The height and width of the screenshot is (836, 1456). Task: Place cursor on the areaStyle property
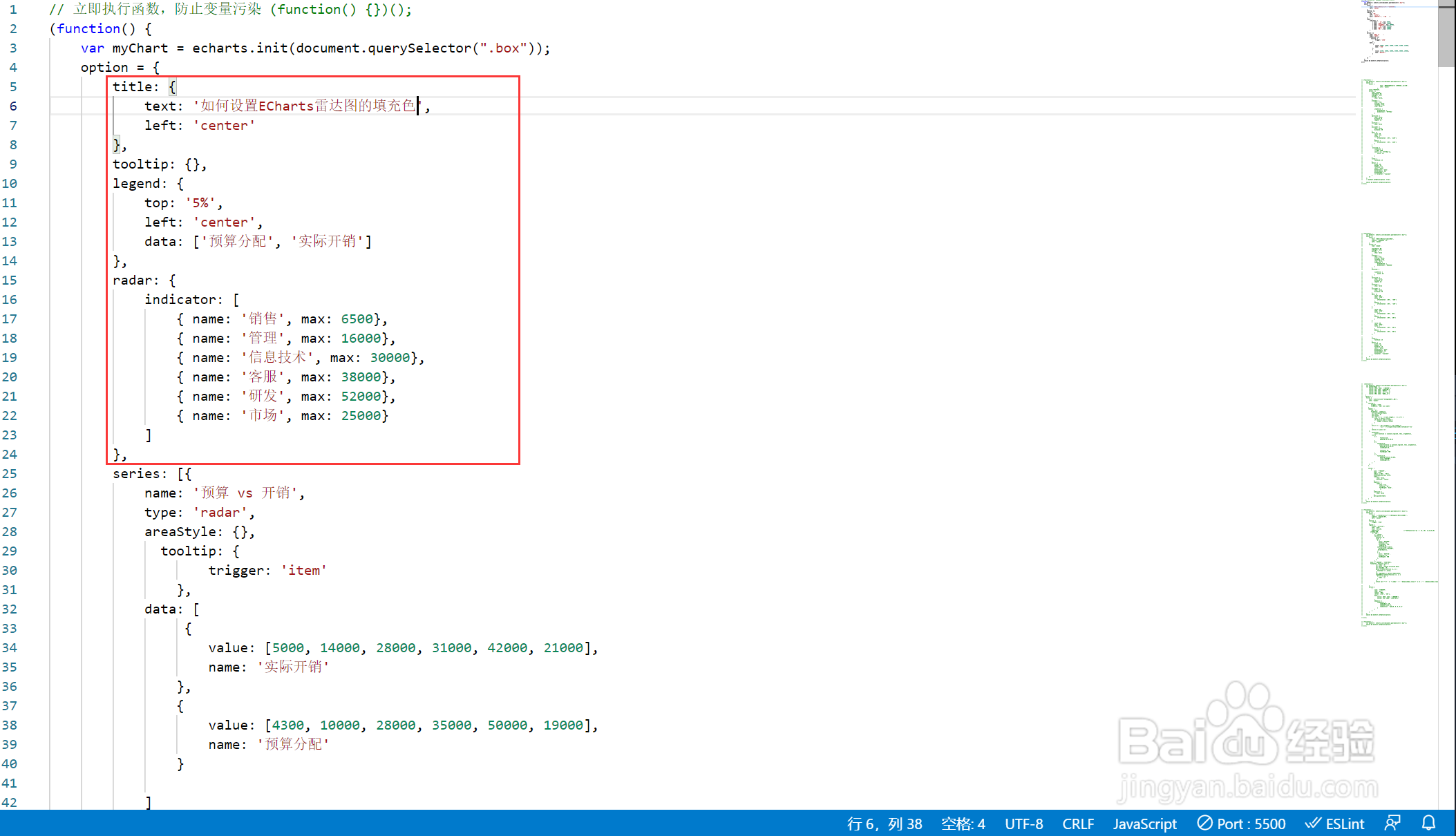pos(180,532)
